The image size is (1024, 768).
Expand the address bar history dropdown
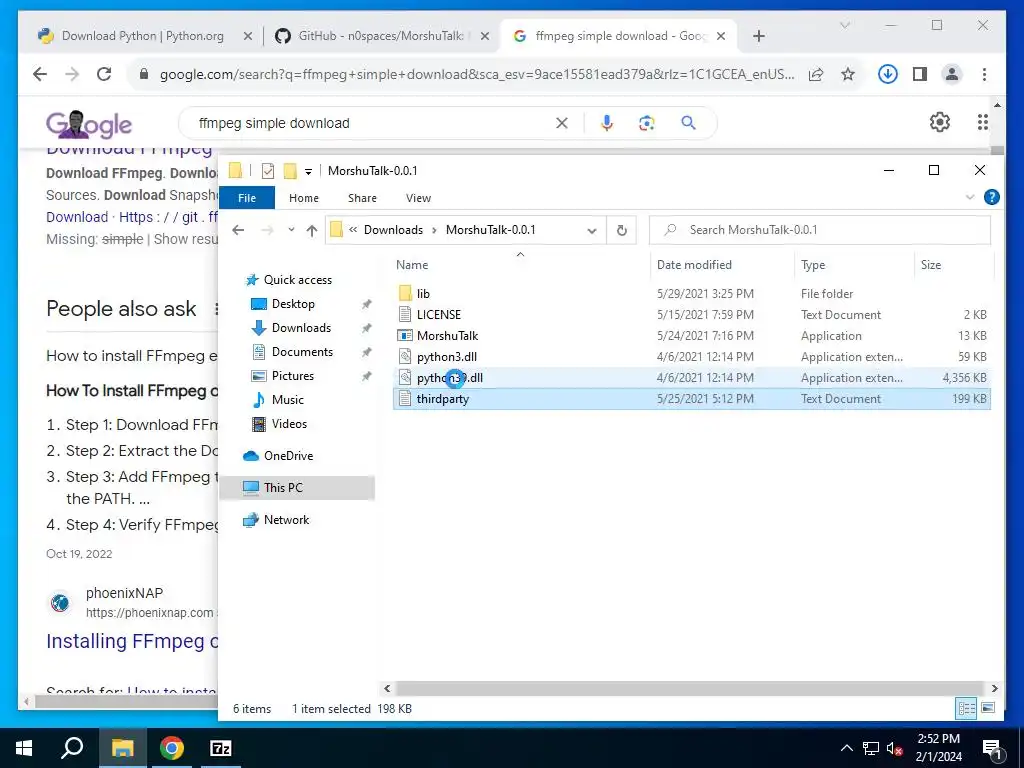tap(592, 230)
